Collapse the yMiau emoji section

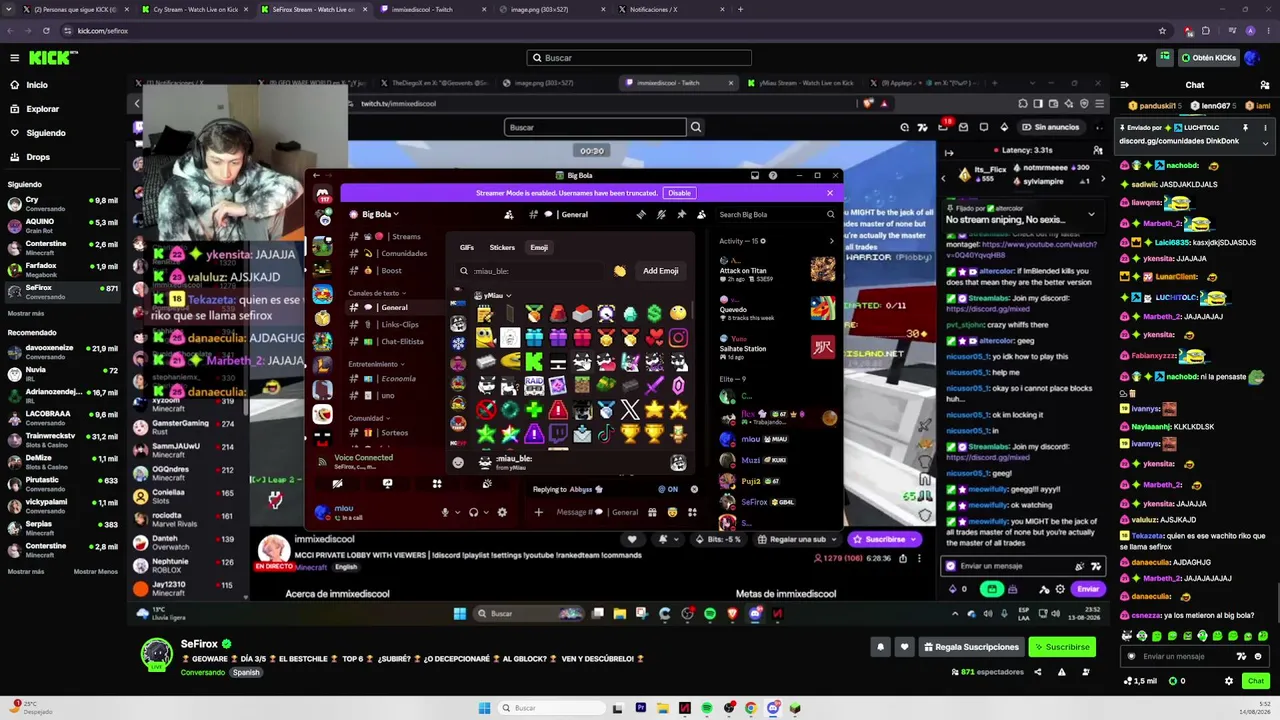tap(493, 295)
